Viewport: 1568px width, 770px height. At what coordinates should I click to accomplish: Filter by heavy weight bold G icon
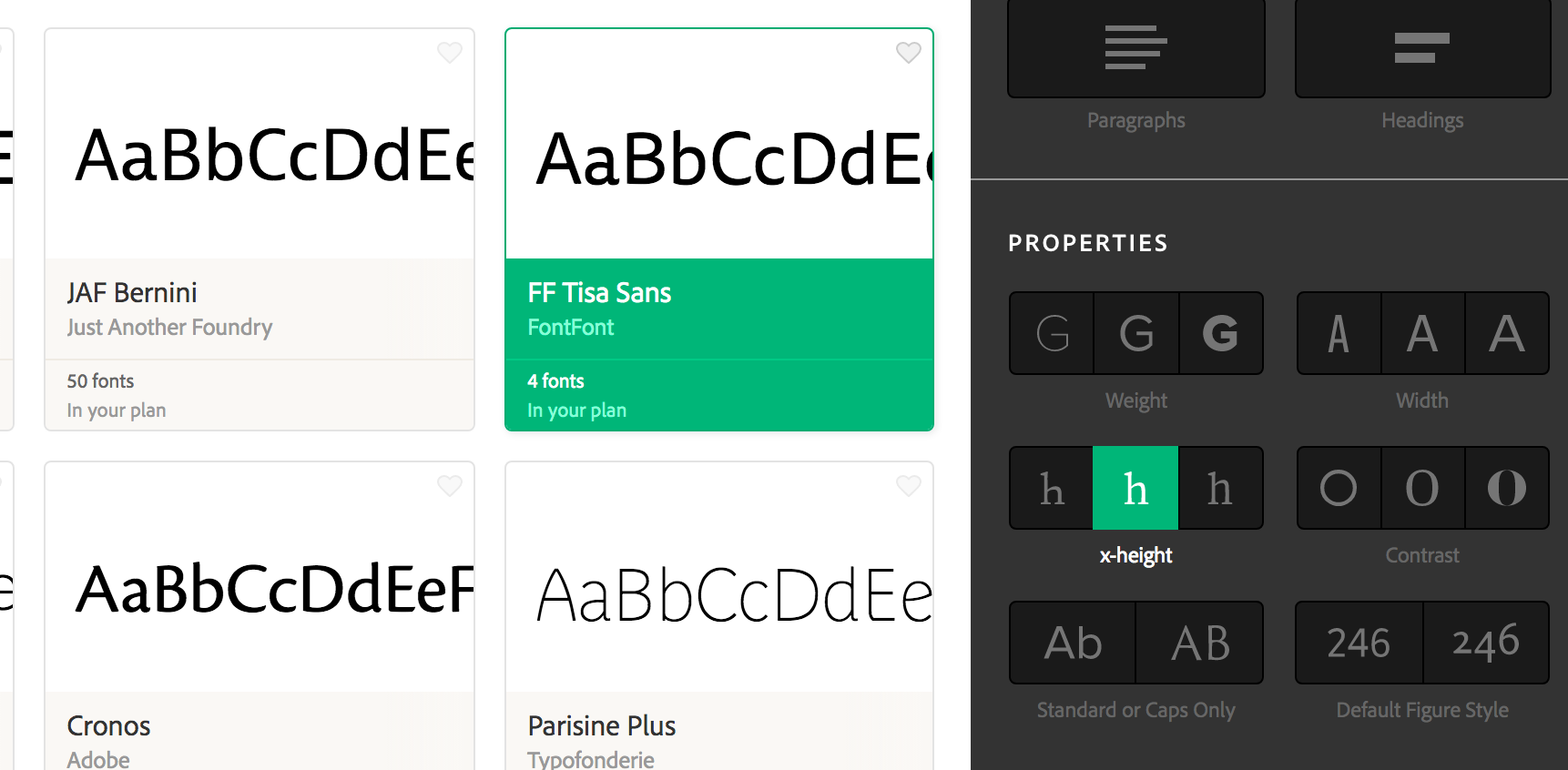point(1221,333)
